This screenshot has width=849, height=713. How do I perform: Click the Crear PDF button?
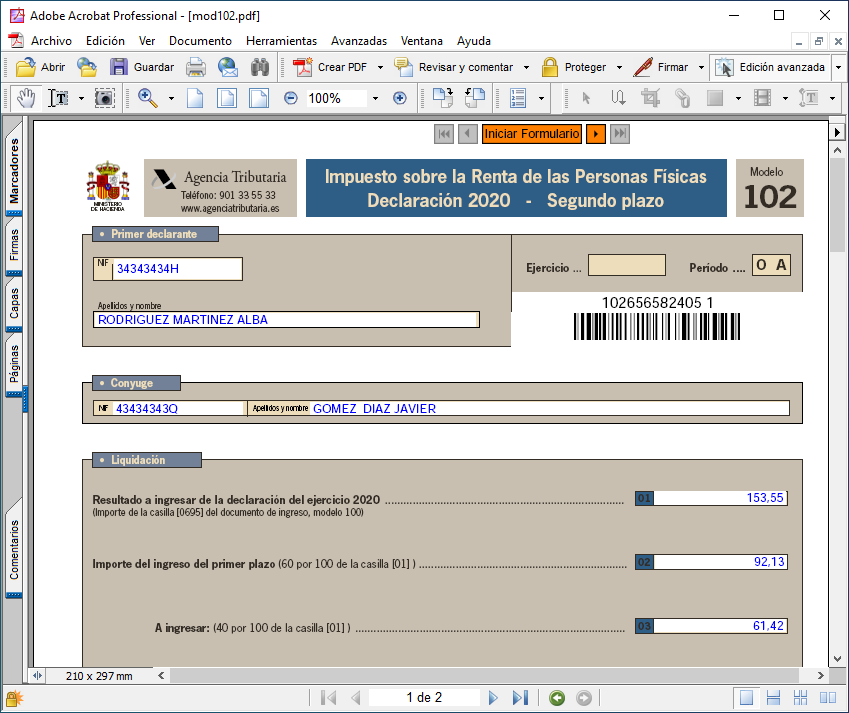coord(330,67)
